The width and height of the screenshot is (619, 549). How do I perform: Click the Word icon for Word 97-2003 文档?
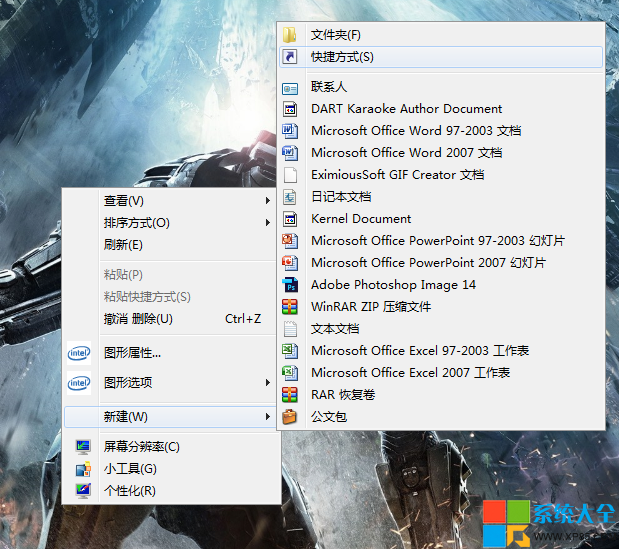(290, 131)
